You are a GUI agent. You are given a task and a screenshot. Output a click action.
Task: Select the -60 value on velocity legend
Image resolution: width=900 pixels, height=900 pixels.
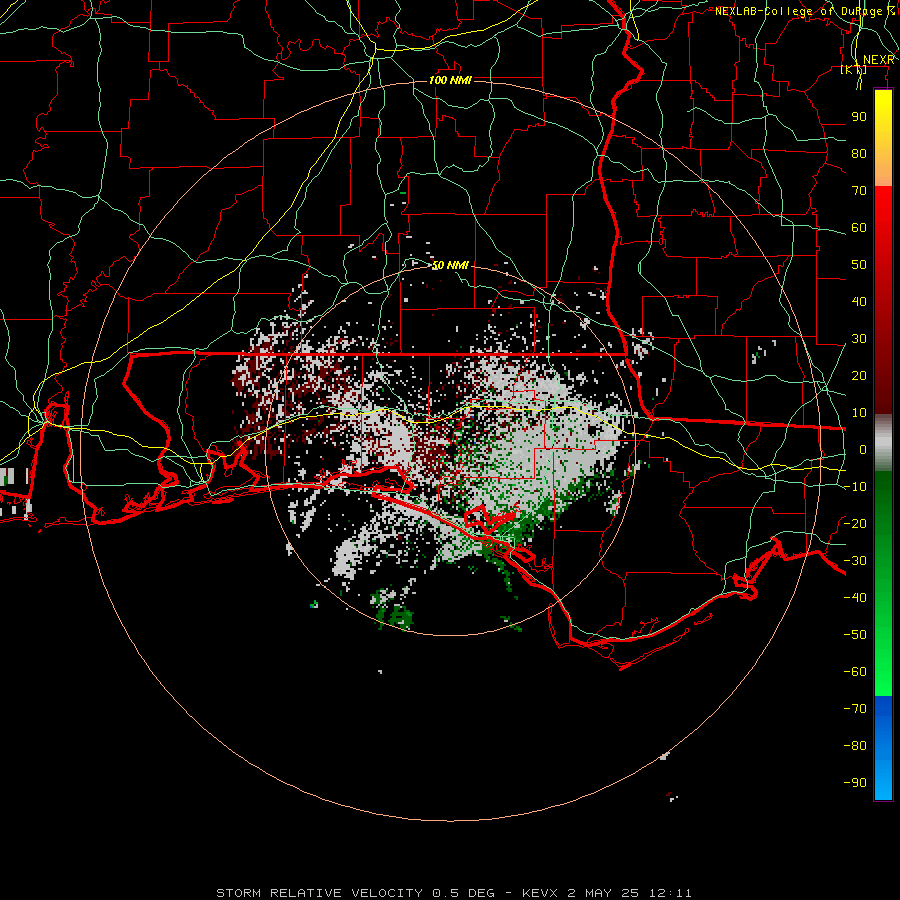[x=855, y=672]
